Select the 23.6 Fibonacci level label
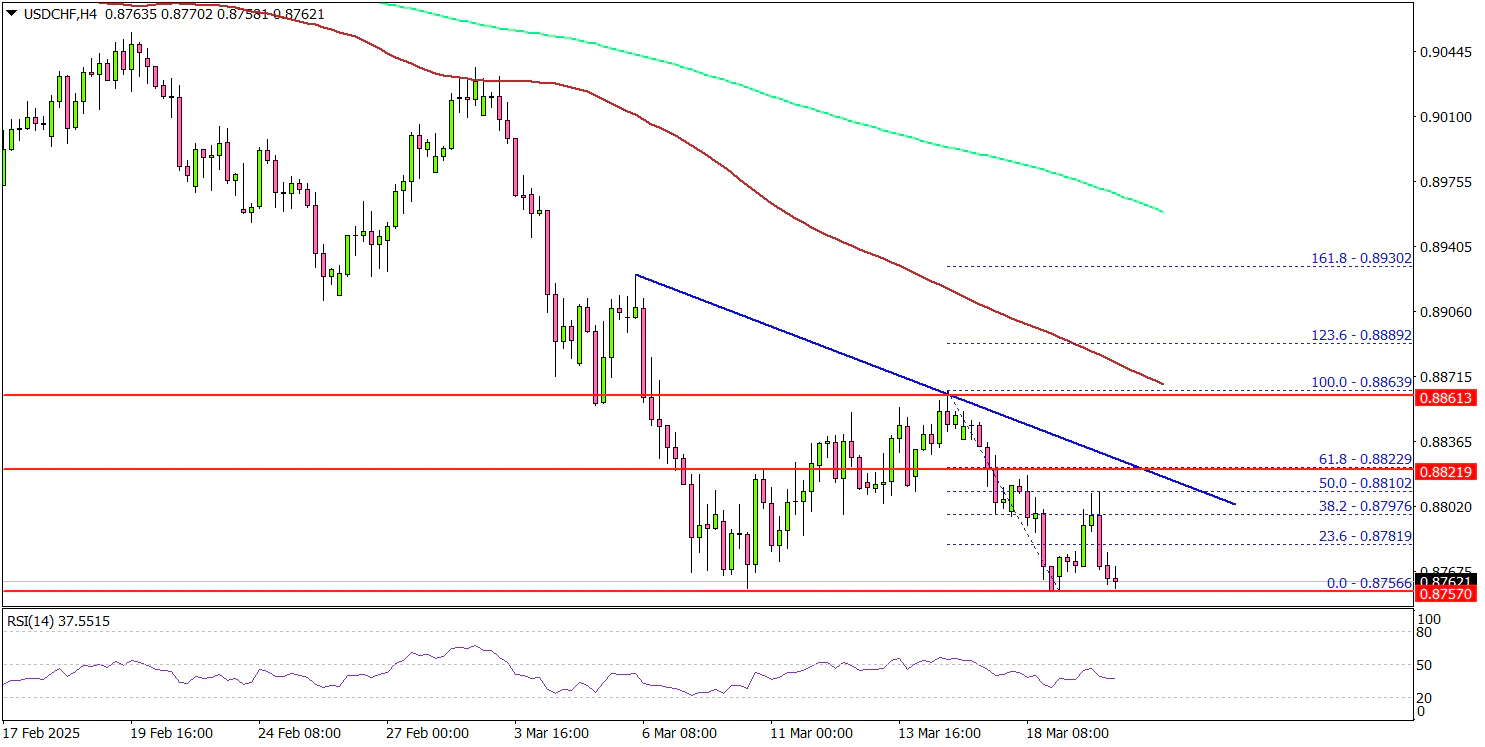 (1365, 537)
